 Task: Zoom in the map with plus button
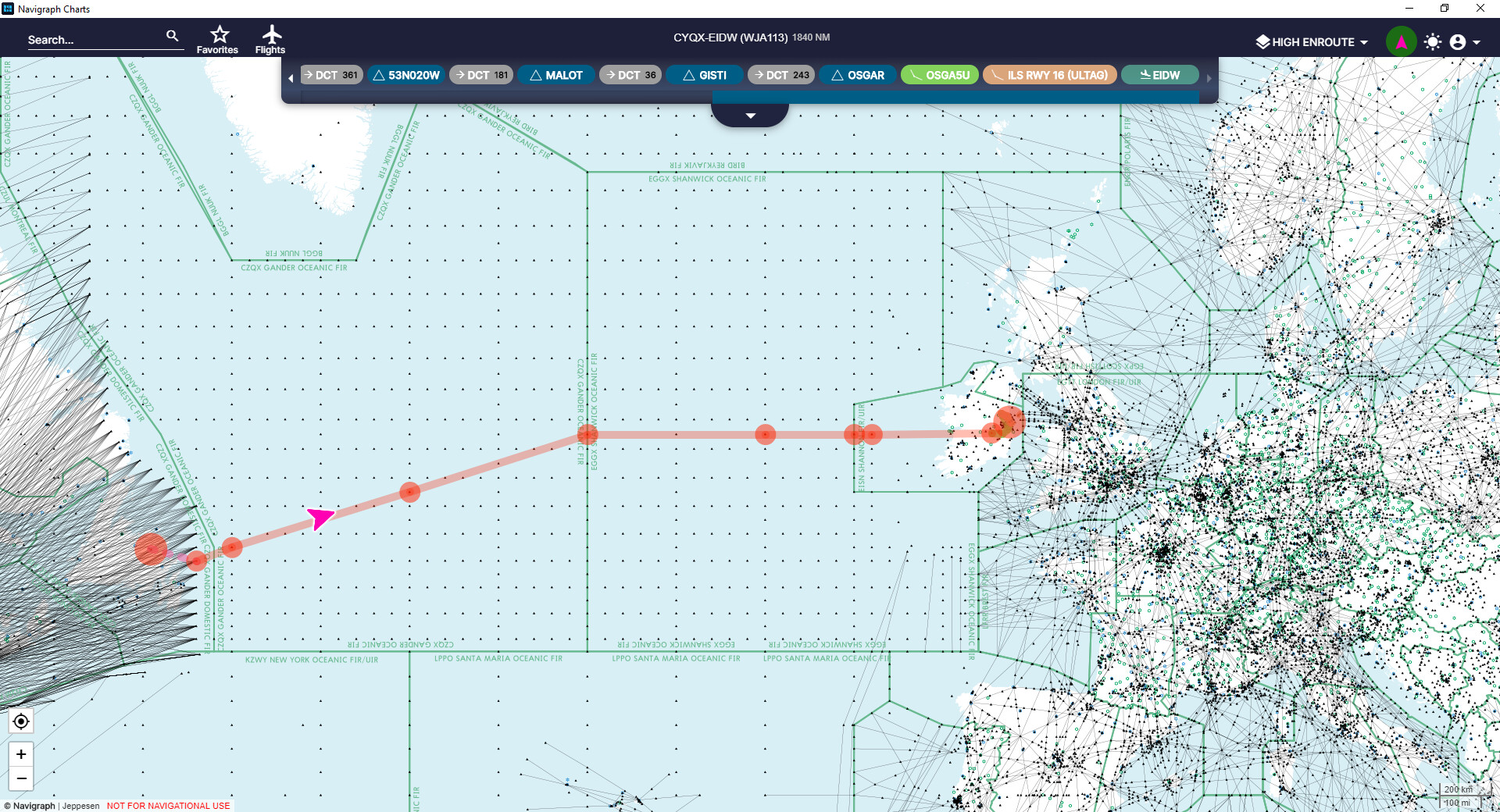click(x=21, y=754)
